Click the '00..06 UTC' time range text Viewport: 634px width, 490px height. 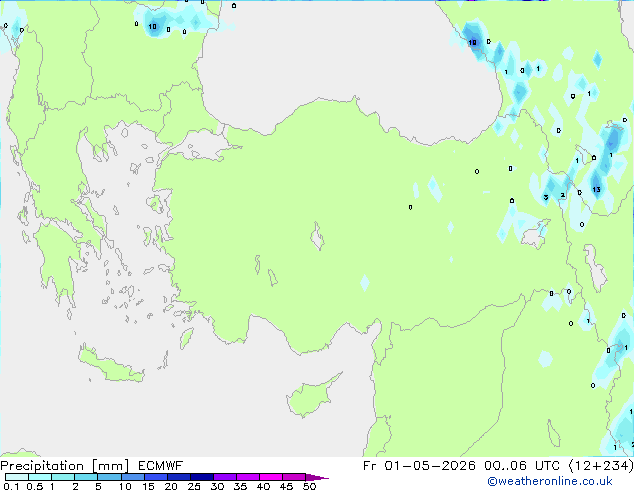tap(522, 466)
